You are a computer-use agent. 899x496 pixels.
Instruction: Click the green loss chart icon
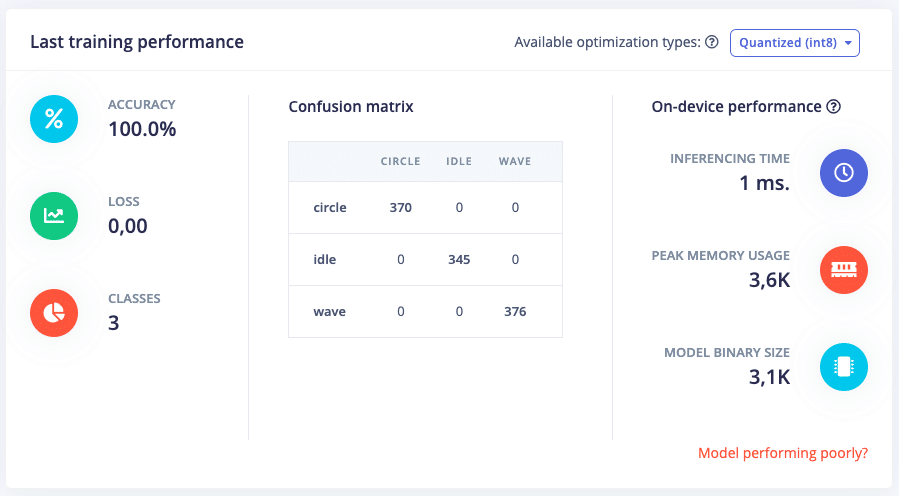pyautogui.click(x=54, y=216)
